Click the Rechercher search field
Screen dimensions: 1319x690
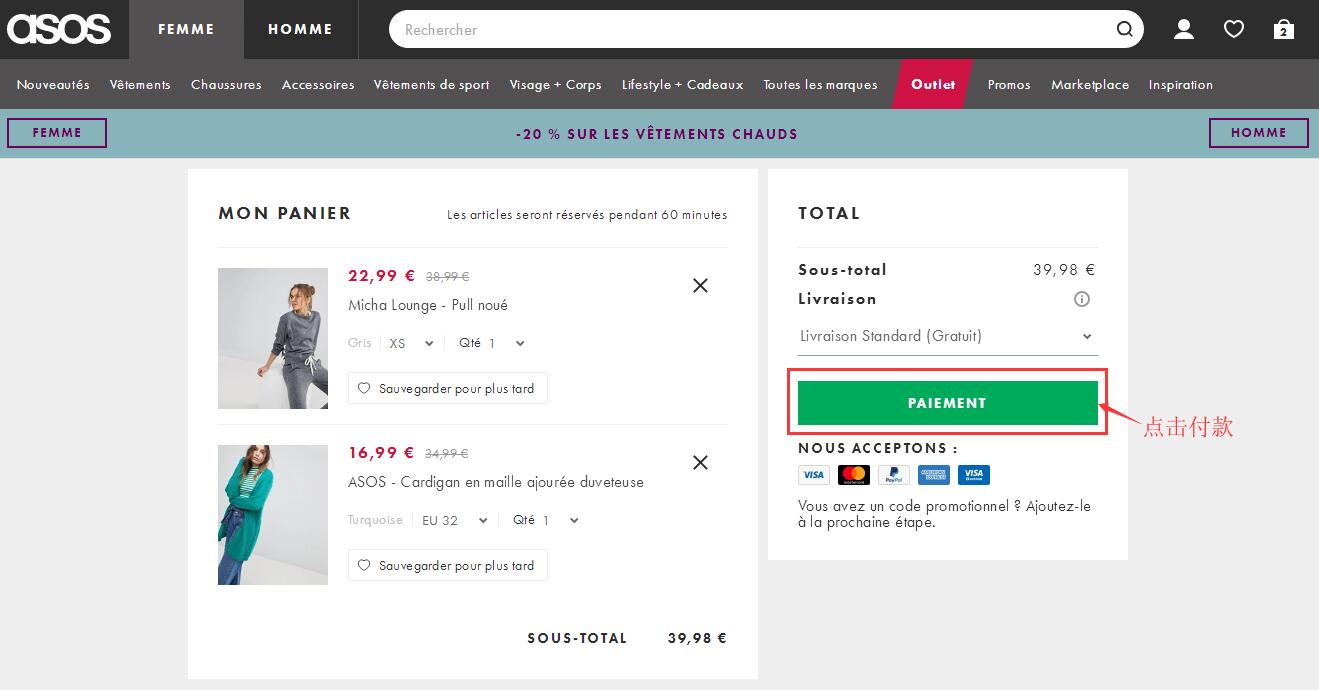point(766,29)
